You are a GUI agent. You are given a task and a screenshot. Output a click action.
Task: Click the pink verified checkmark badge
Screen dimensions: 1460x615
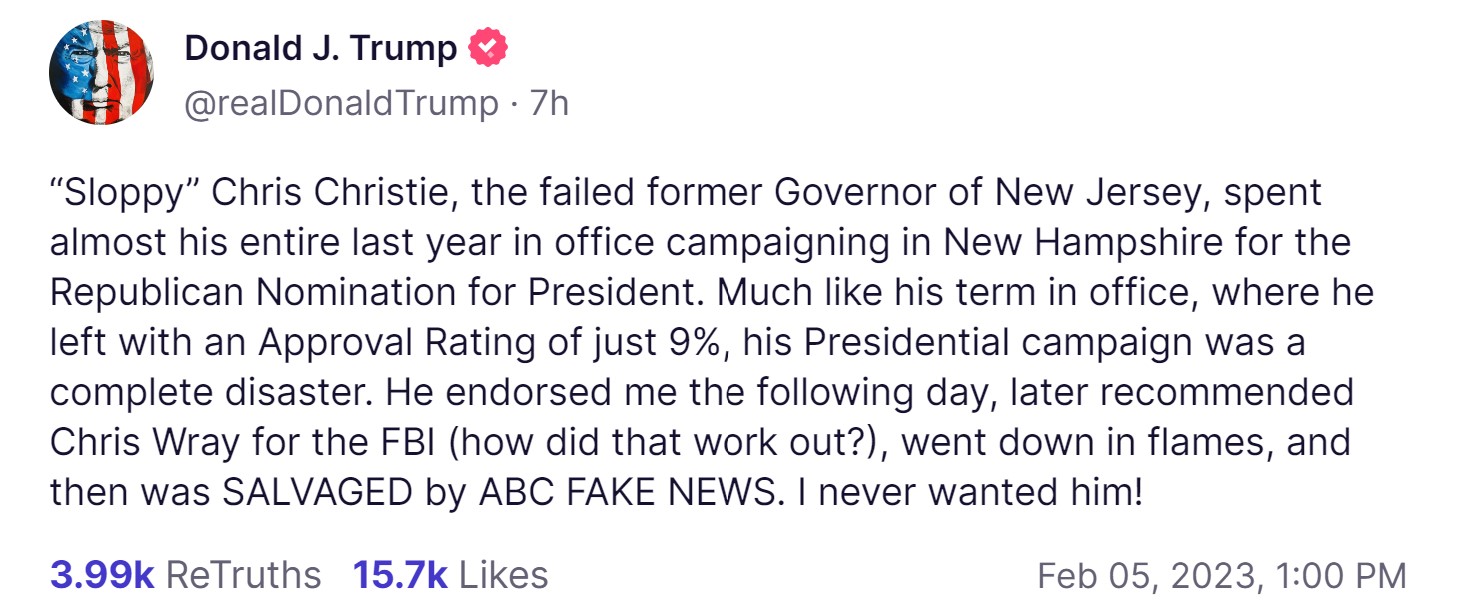(488, 48)
